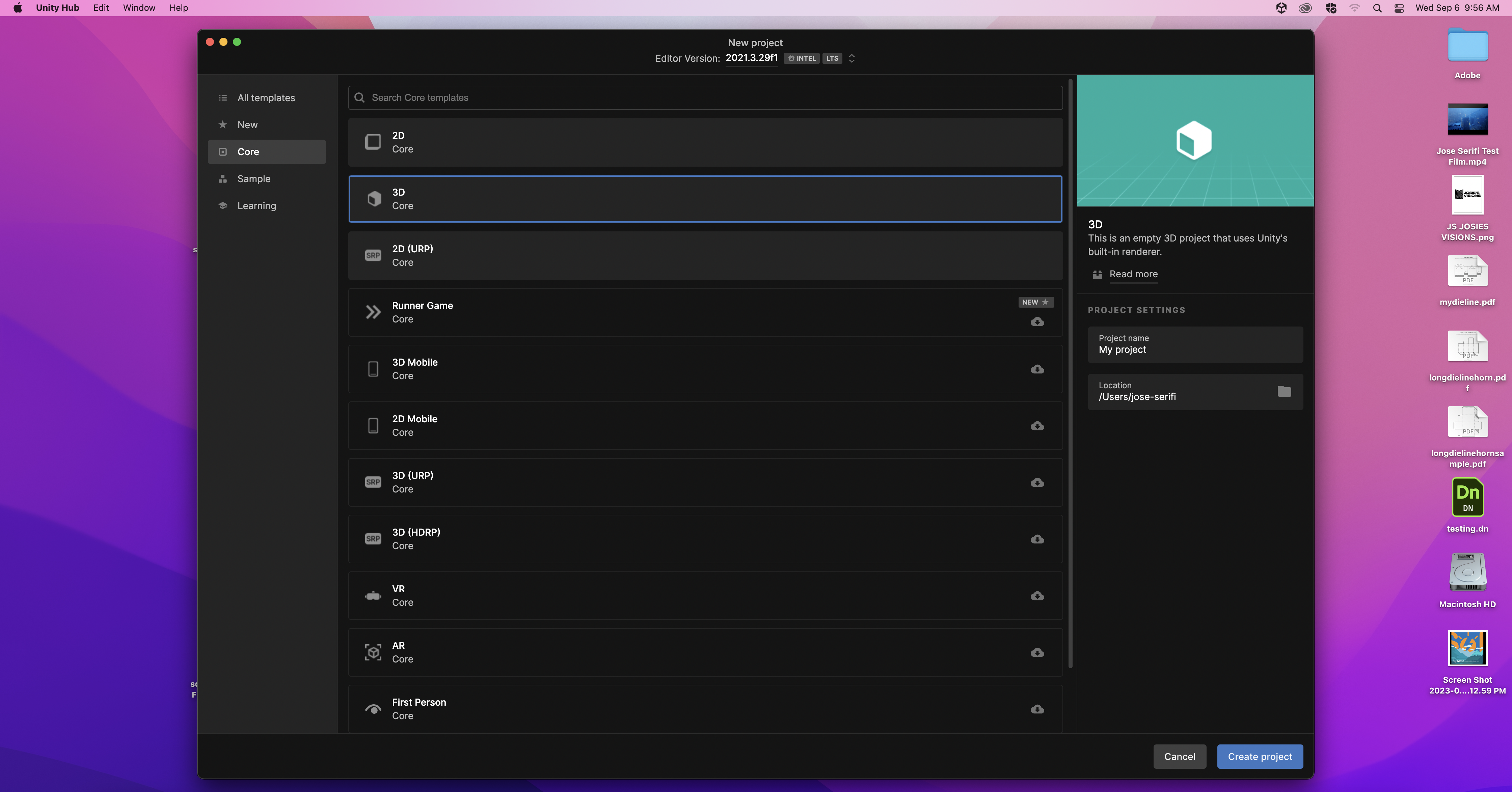Browse project location with folder icon
Screen dimensions: 1512x792
tap(1284, 391)
